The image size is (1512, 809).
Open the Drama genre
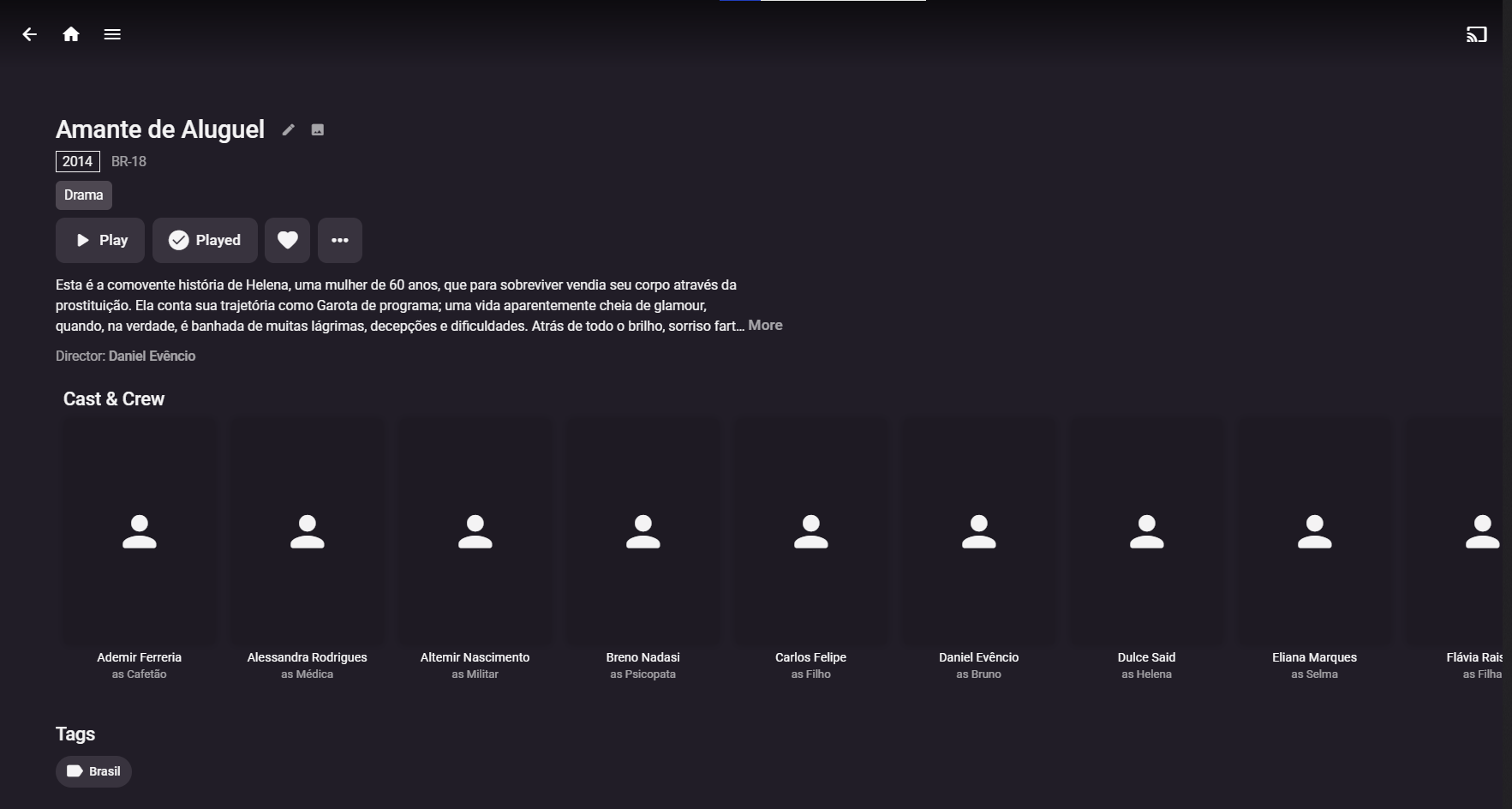[83, 195]
